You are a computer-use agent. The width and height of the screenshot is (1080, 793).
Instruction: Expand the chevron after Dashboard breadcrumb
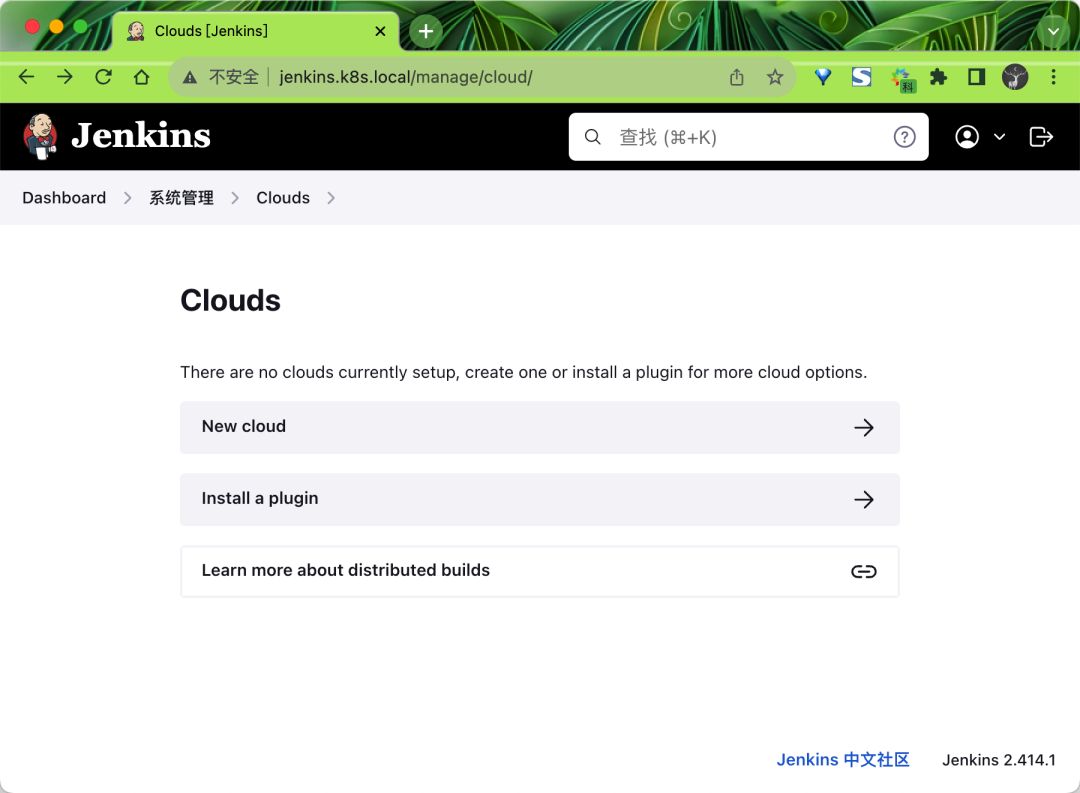pyautogui.click(x=127, y=198)
